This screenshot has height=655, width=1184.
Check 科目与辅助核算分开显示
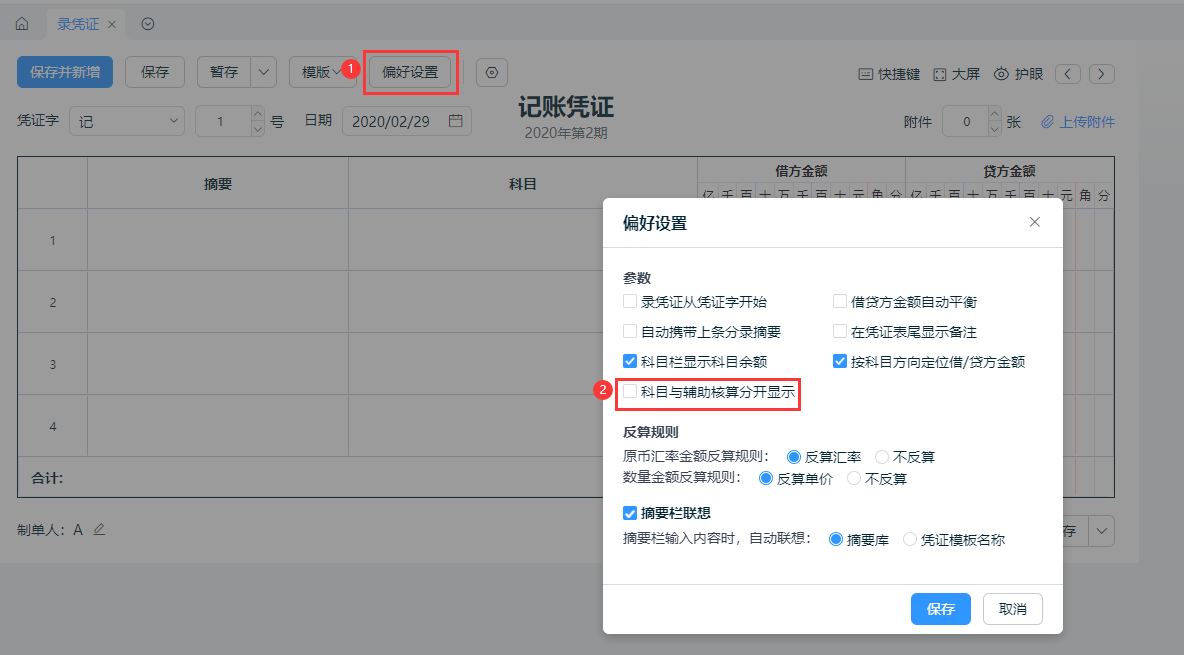point(630,391)
